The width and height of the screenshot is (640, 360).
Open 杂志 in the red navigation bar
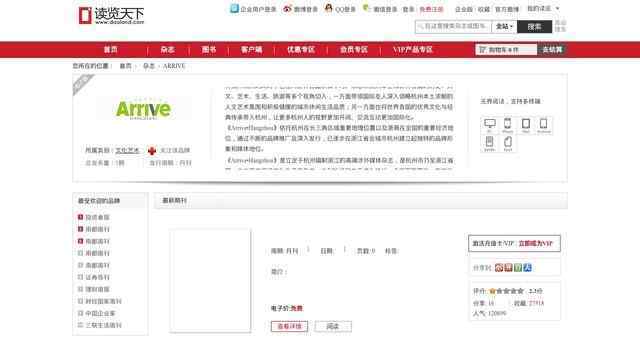point(167,50)
